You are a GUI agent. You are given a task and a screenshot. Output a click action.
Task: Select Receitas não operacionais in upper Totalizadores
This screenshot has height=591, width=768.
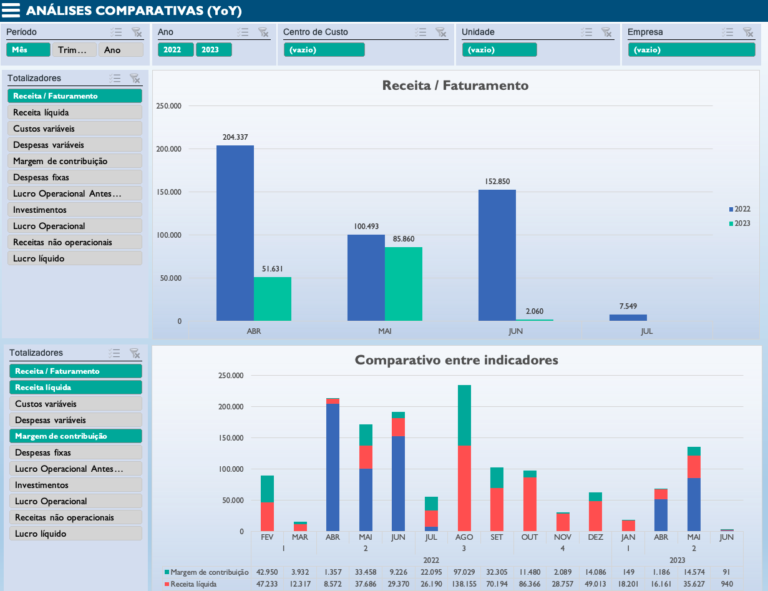click(x=74, y=242)
